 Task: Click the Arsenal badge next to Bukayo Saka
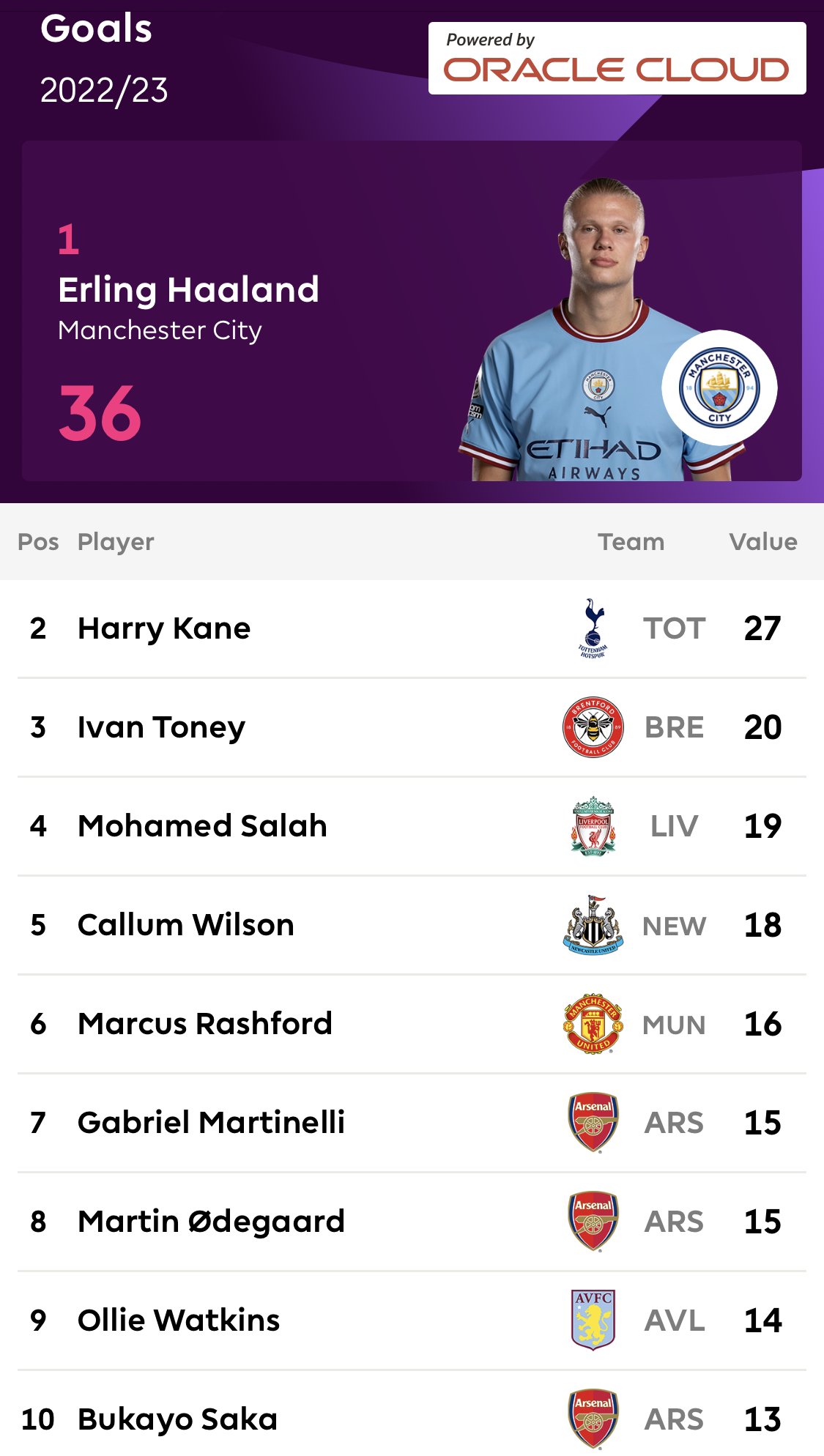(593, 1419)
